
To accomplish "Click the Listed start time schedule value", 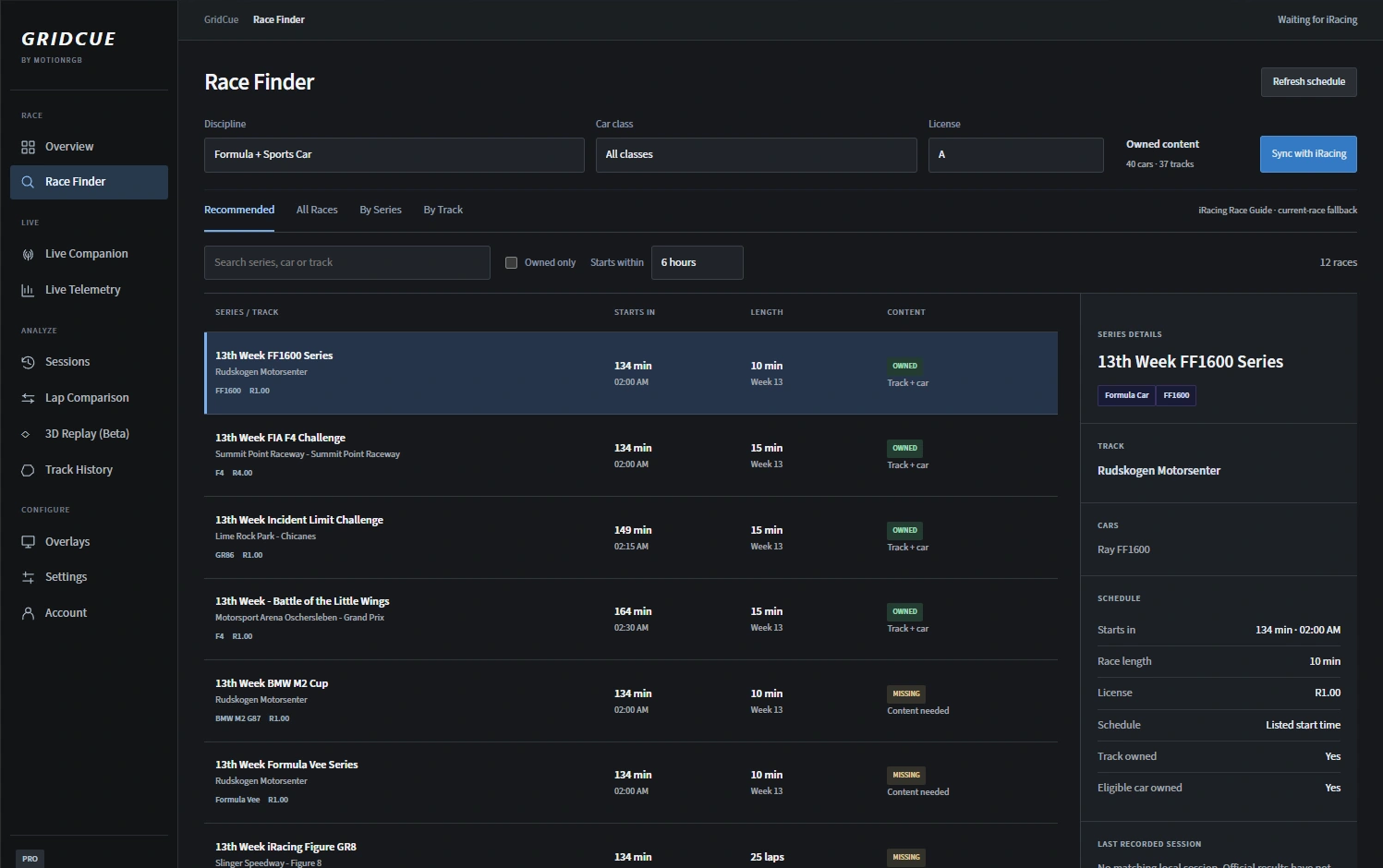I will point(1303,726).
